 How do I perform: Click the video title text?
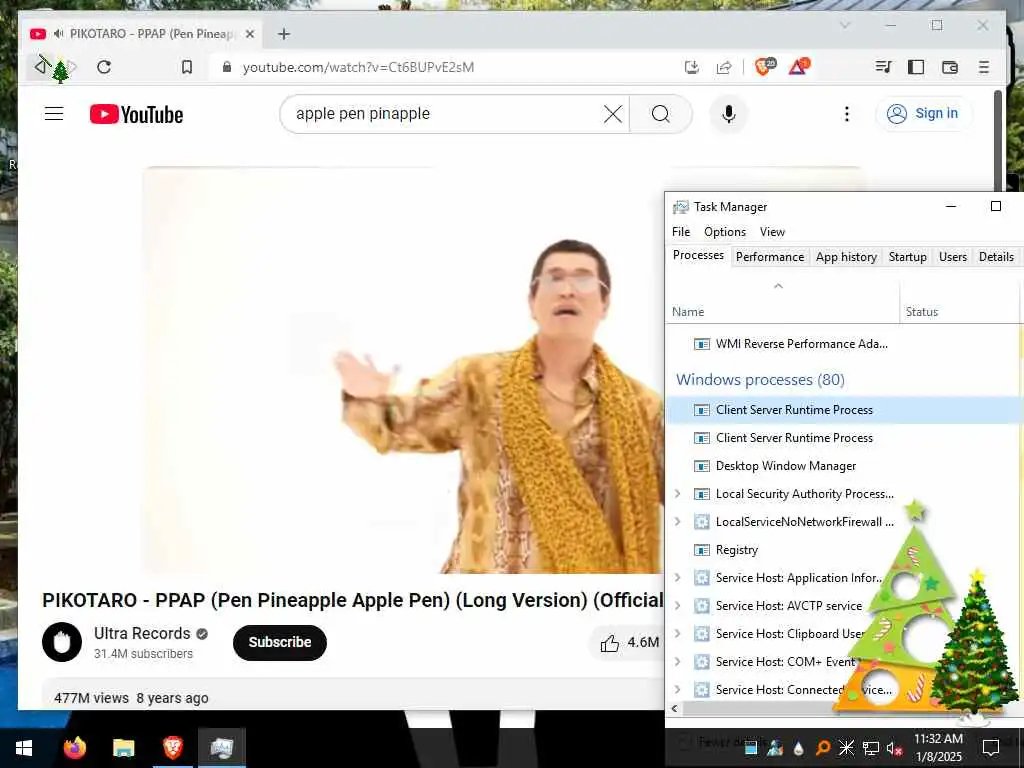tap(353, 600)
